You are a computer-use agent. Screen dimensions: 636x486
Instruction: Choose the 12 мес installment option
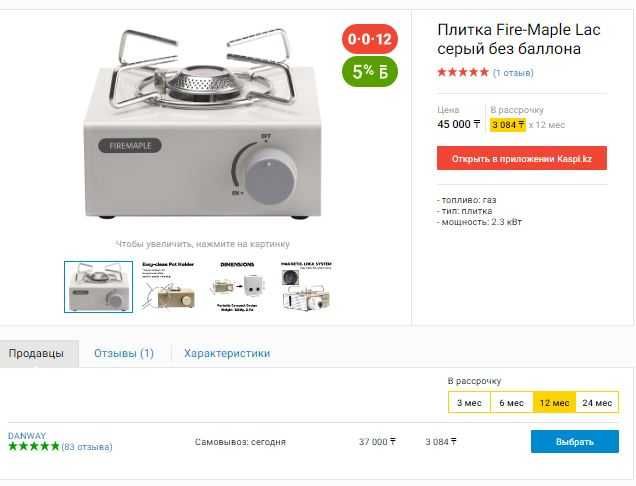point(554,402)
